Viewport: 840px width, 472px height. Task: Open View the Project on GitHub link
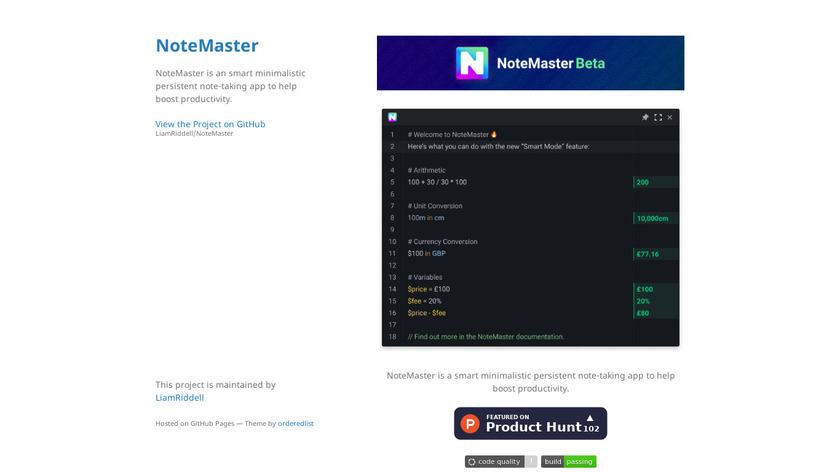(x=210, y=124)
